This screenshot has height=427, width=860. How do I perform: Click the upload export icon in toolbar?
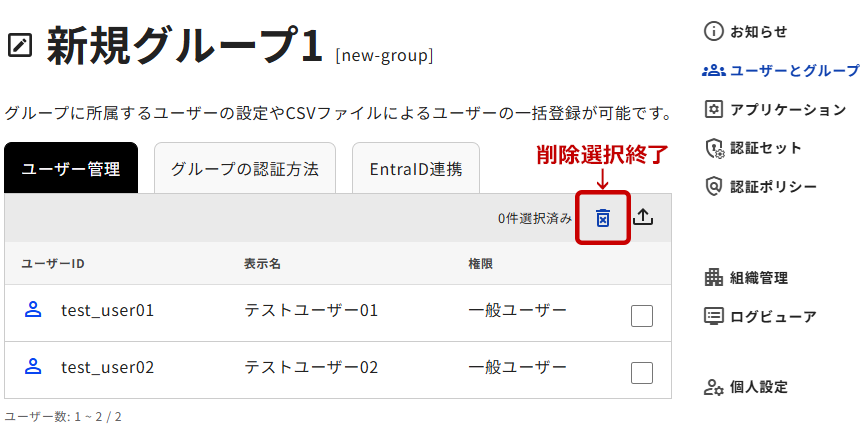[643, 217]
